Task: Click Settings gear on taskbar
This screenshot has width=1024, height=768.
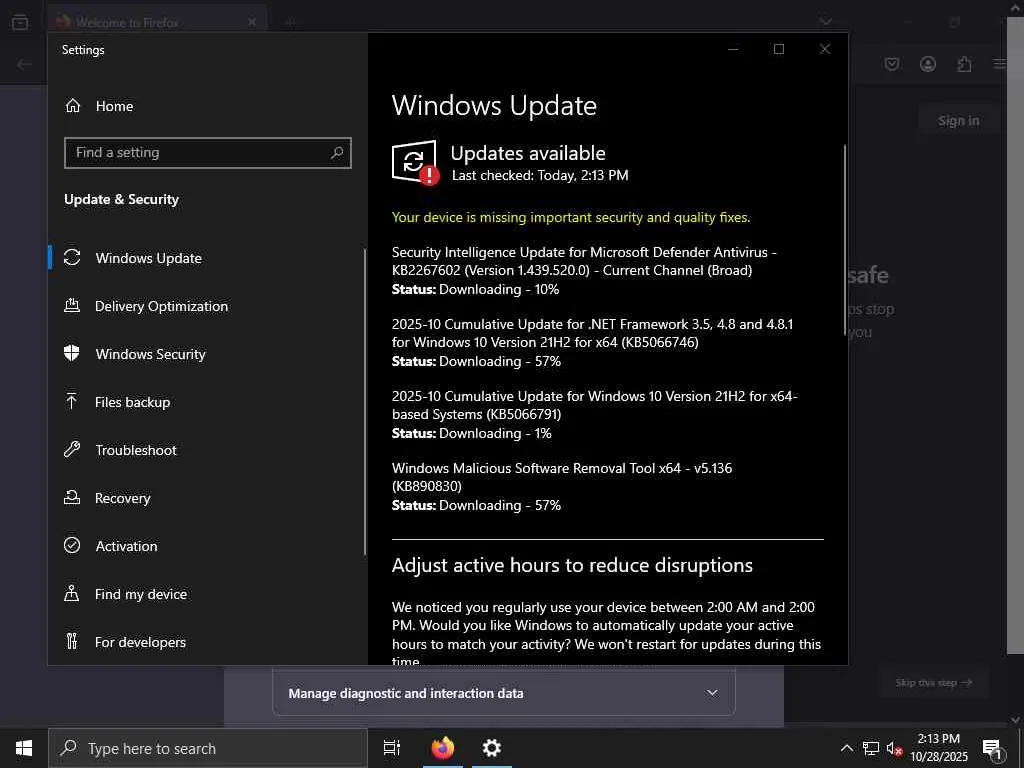Action: click(491, 748)
